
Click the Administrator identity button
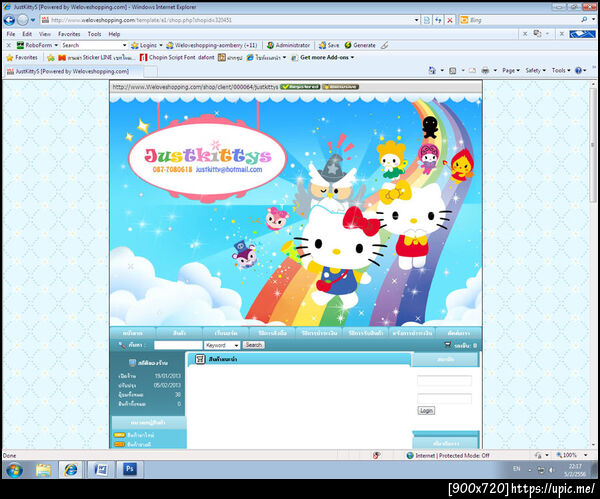tap(289, 45)
